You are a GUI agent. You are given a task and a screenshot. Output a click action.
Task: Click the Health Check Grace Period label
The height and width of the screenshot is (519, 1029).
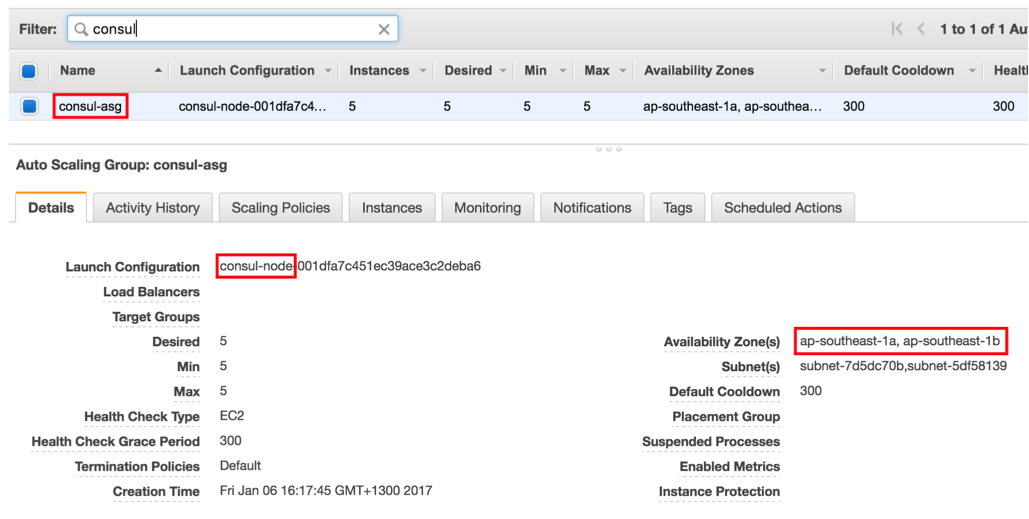click(116, 442)
